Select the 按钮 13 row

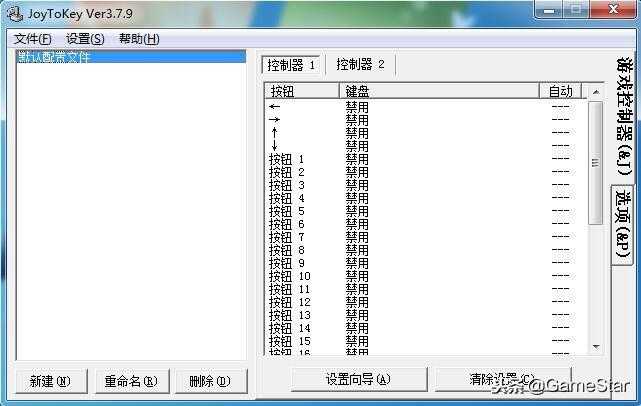tap(426, 315)
